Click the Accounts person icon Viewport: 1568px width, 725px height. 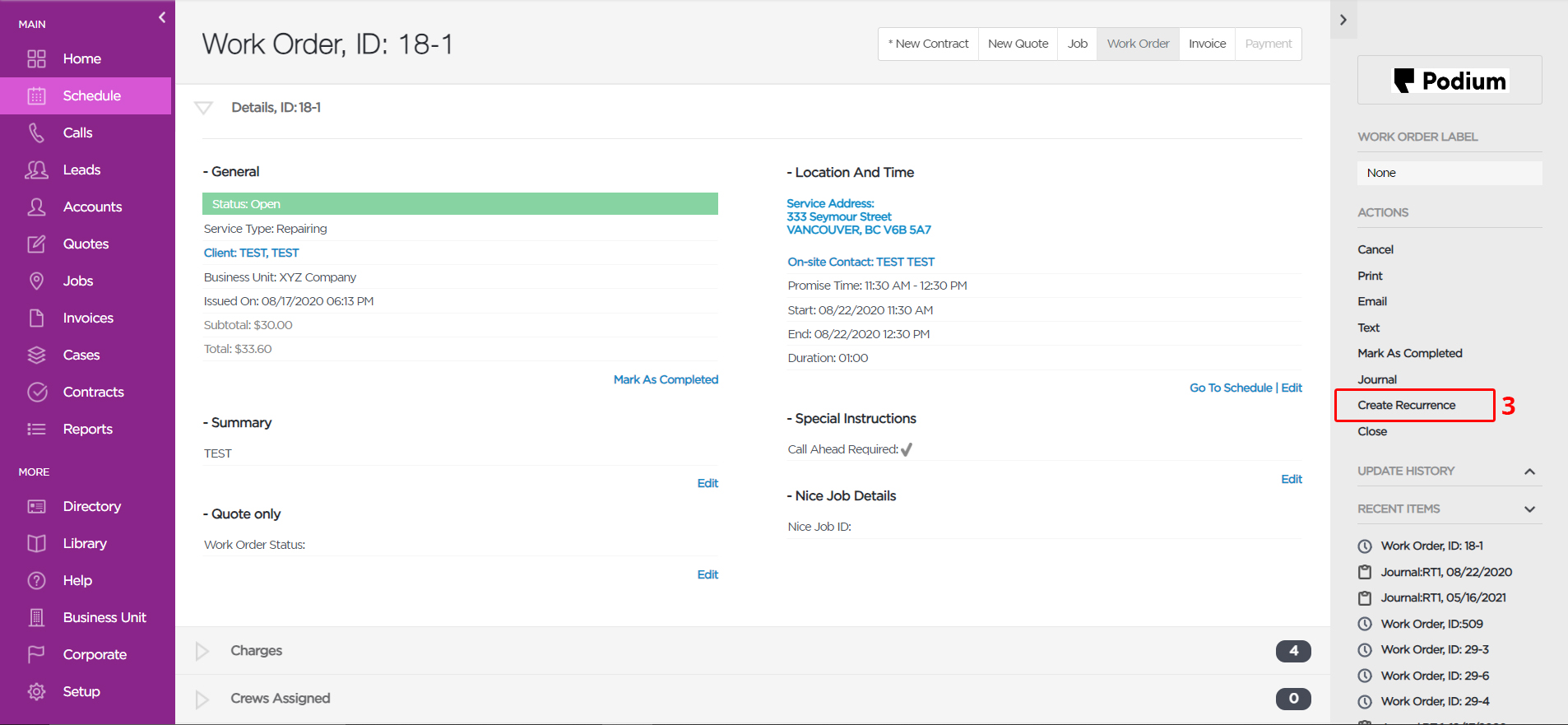coord(36,207)
